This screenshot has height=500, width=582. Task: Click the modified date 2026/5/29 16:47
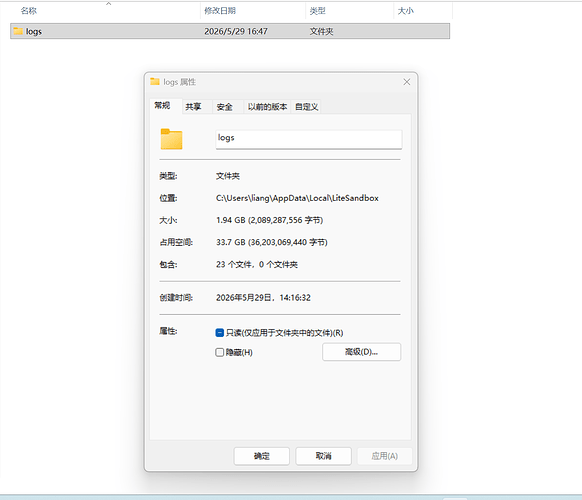[x=236, y=32]
